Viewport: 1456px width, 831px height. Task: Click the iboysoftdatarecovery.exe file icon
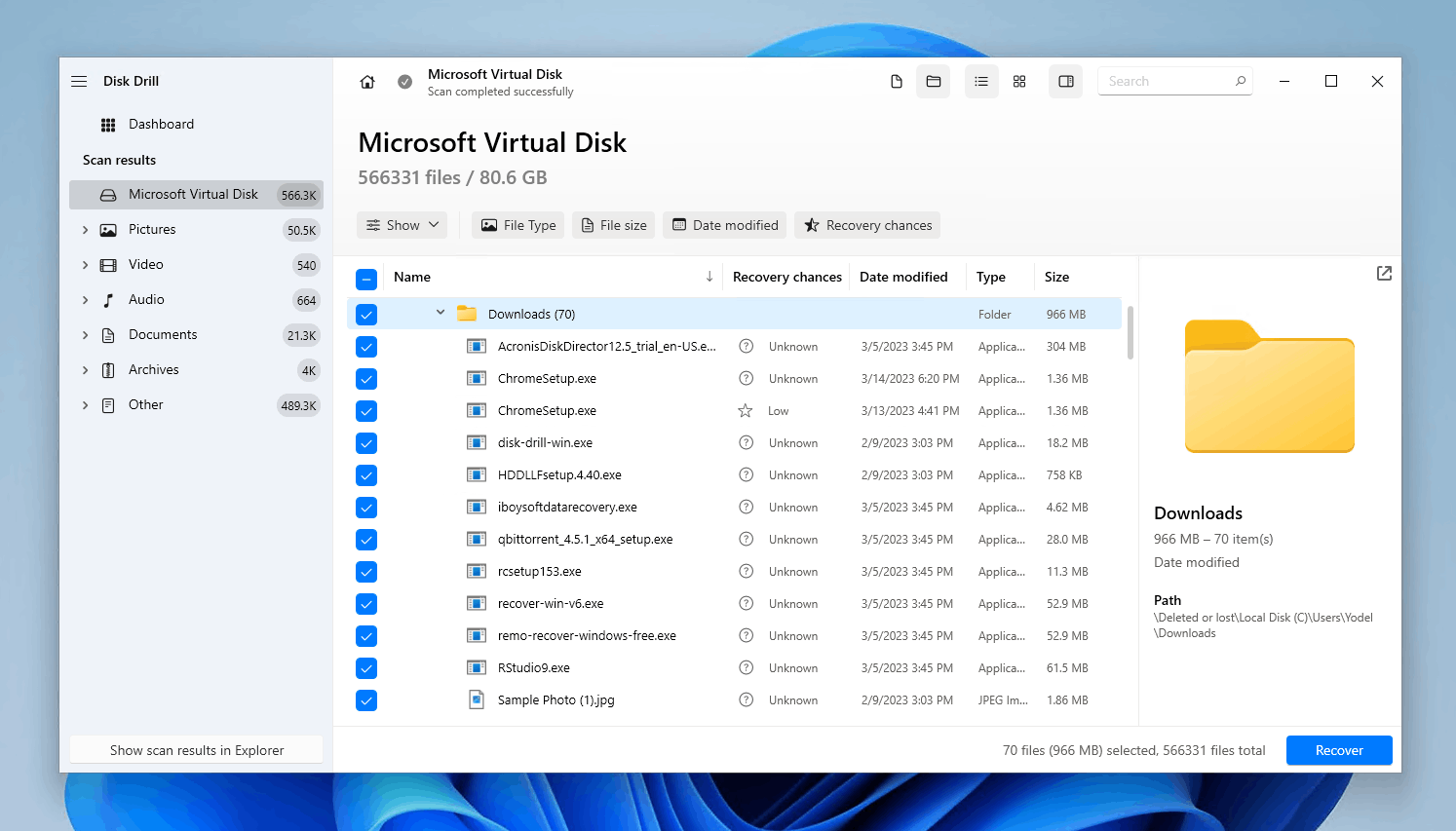tap(477, 507)
